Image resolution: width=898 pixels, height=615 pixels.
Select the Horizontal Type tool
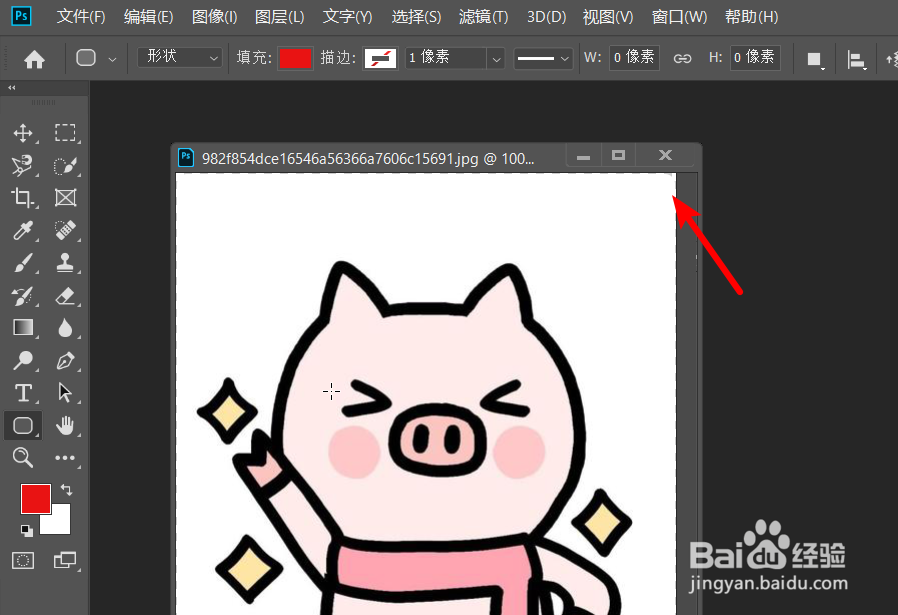(x=23, y=393)
